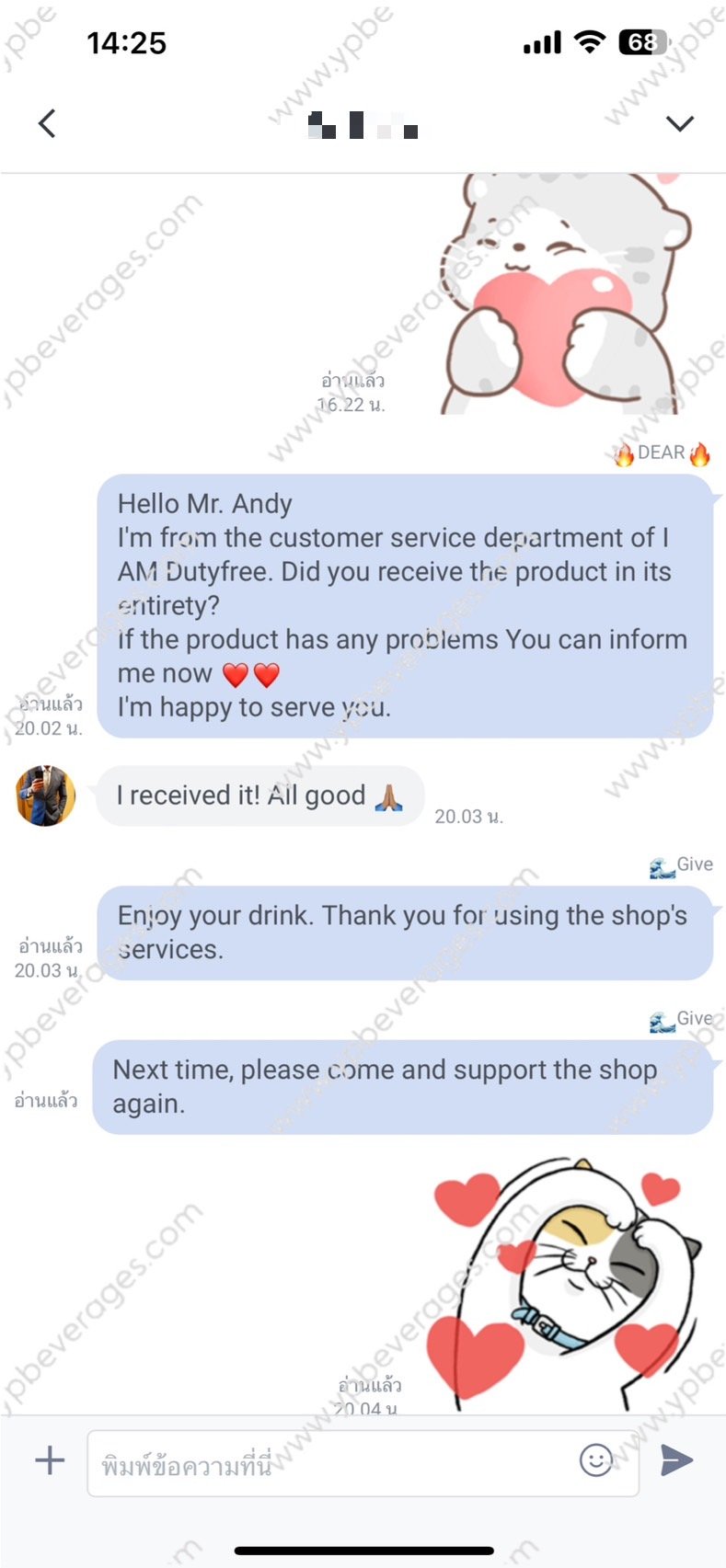Tap the cat with hearts sticker

[566, 1283]
